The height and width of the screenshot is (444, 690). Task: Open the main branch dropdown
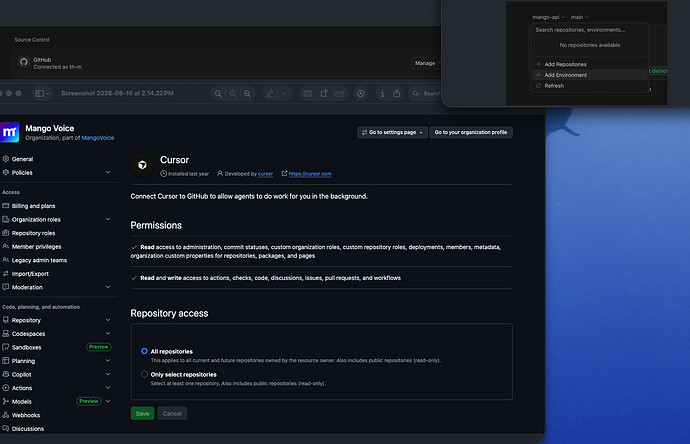pos(580,17)
